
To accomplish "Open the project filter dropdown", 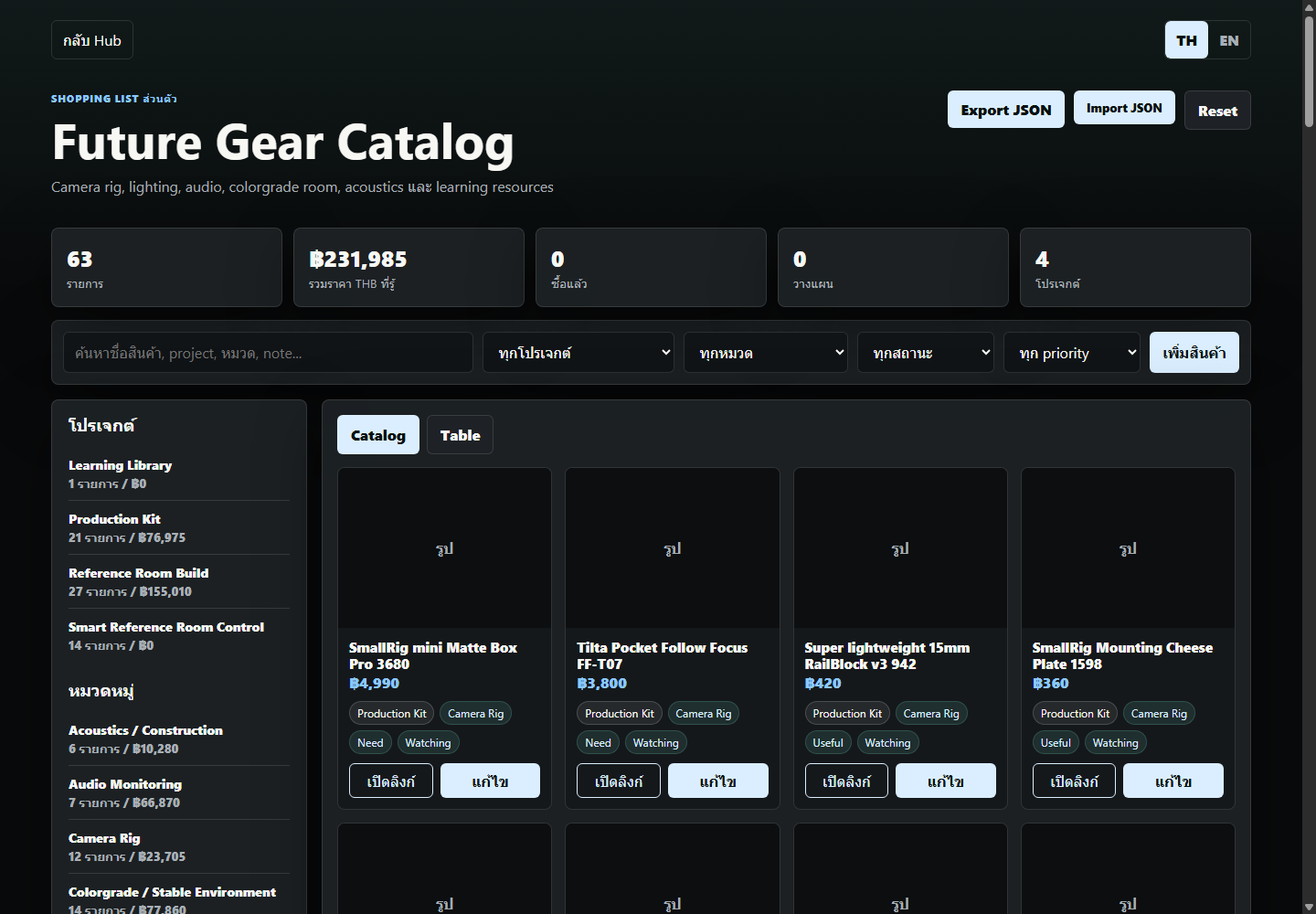I will coord(578,353).
